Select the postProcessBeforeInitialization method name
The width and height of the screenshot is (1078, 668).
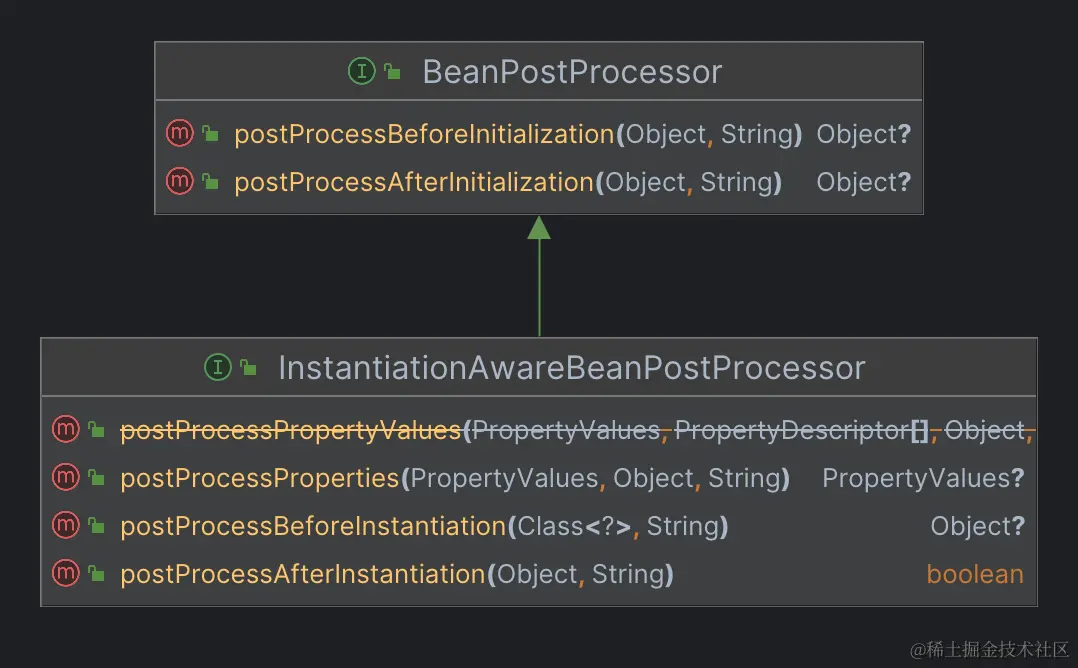pyautogui.click(x=424, y=134)
